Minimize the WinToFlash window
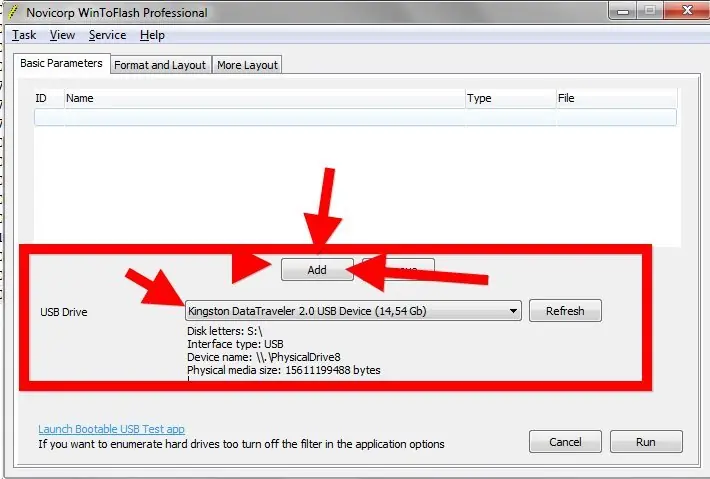The height and width of the screenshot is (479, 710). tap(623, 10)
